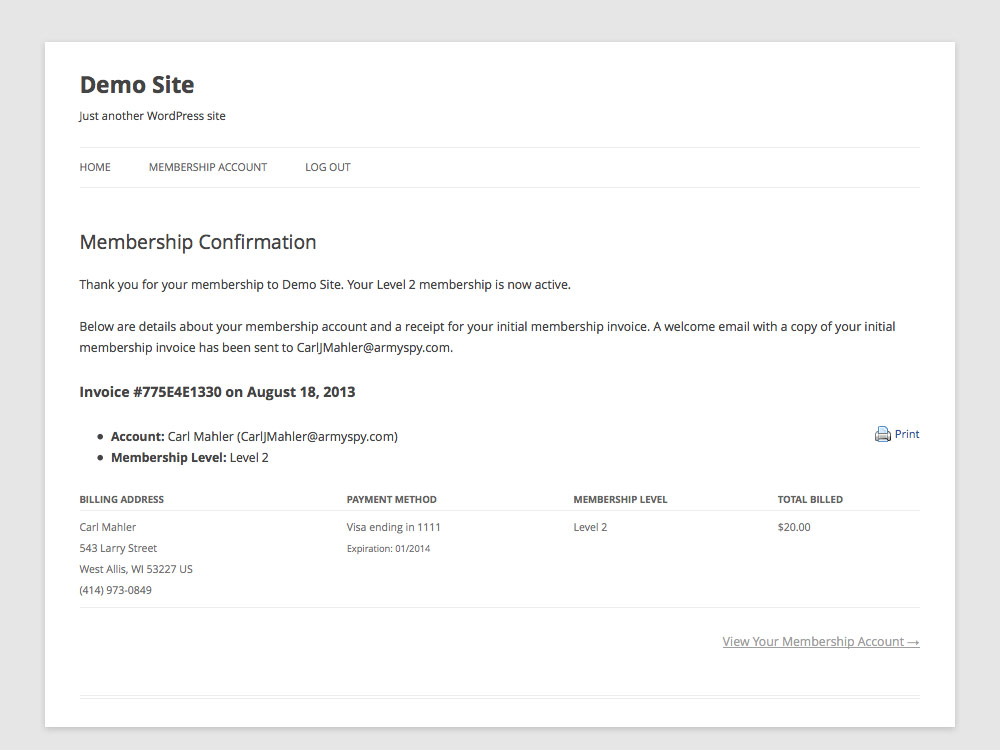Select the Level 2 entry in the table
1000x750 pixels.
click(589, 527)
